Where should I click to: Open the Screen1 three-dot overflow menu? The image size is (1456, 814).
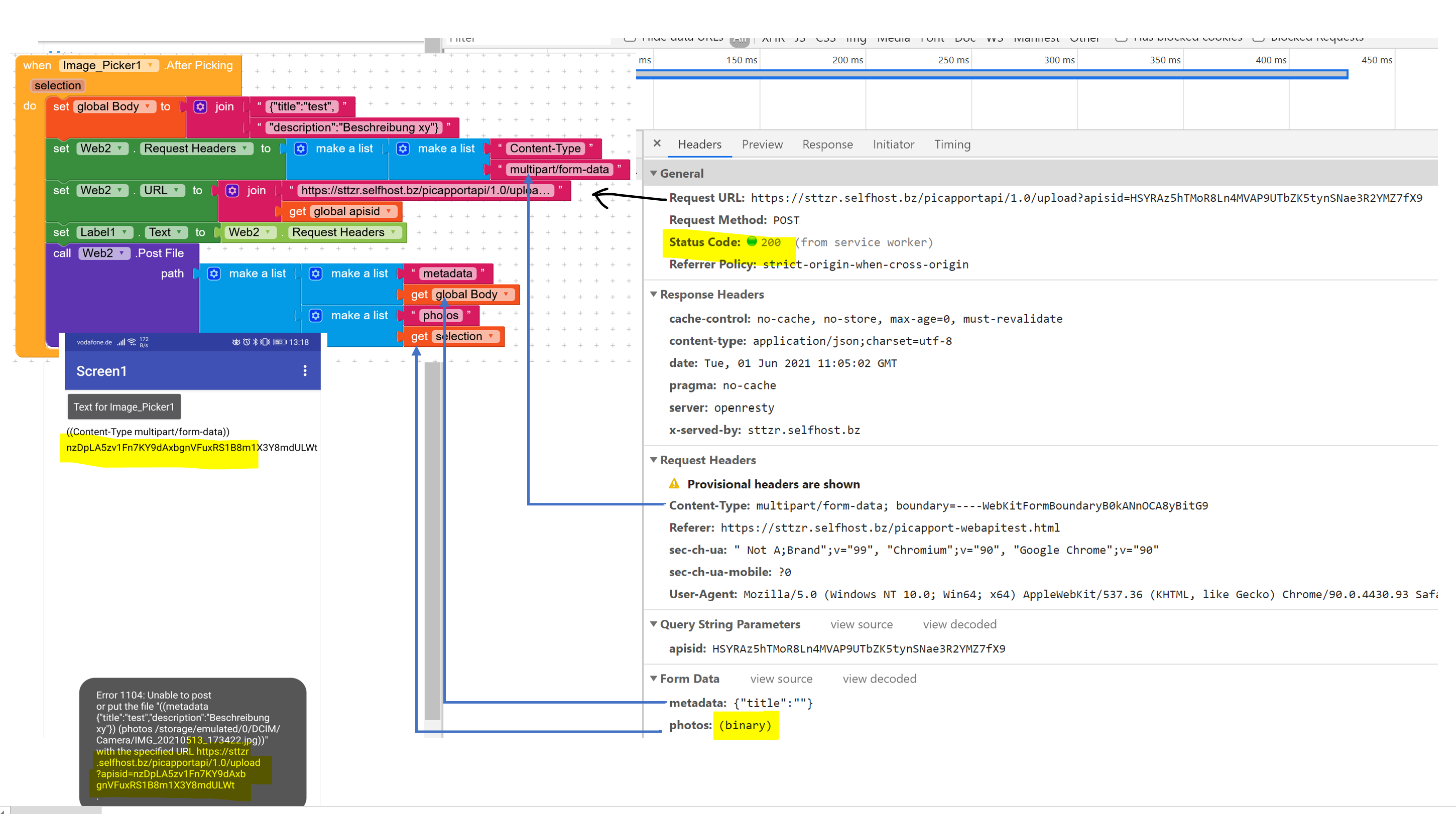pyautogui.click(x=305, y=370)
